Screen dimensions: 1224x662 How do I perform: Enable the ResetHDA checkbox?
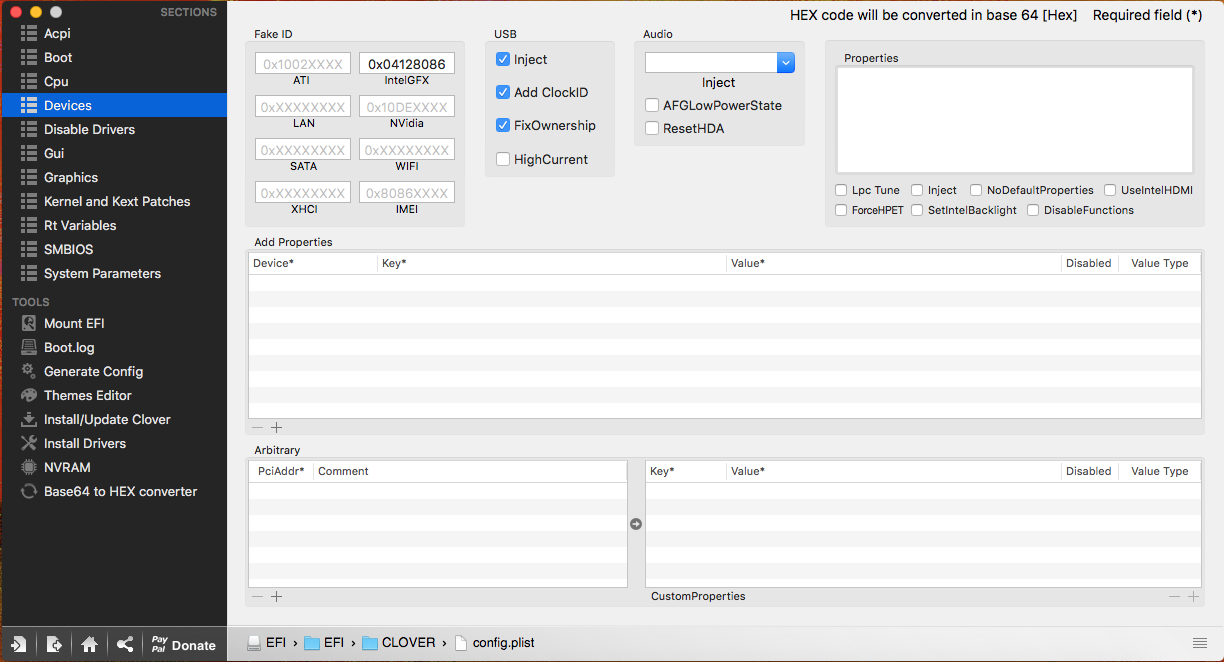[x=652, y=128]
